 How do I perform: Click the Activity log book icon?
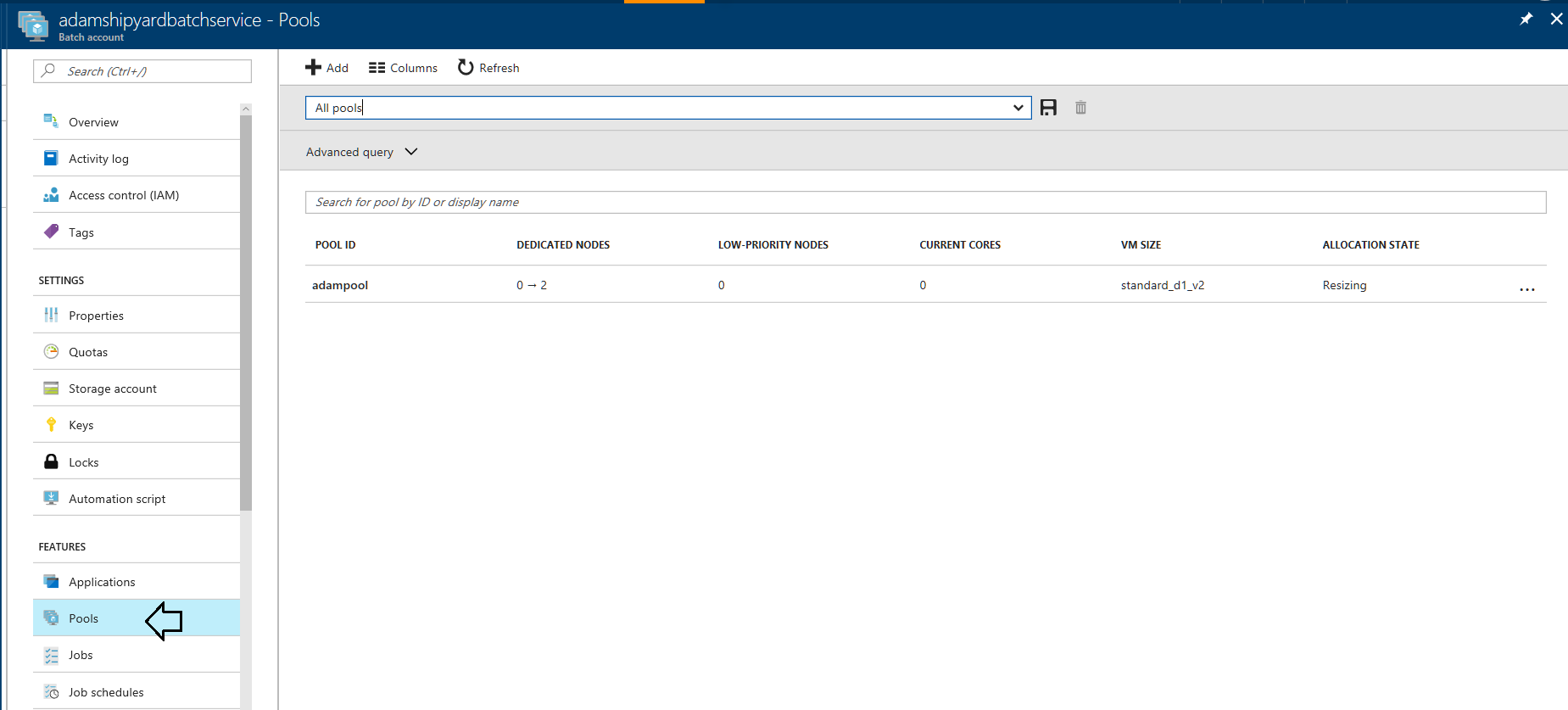51,158
